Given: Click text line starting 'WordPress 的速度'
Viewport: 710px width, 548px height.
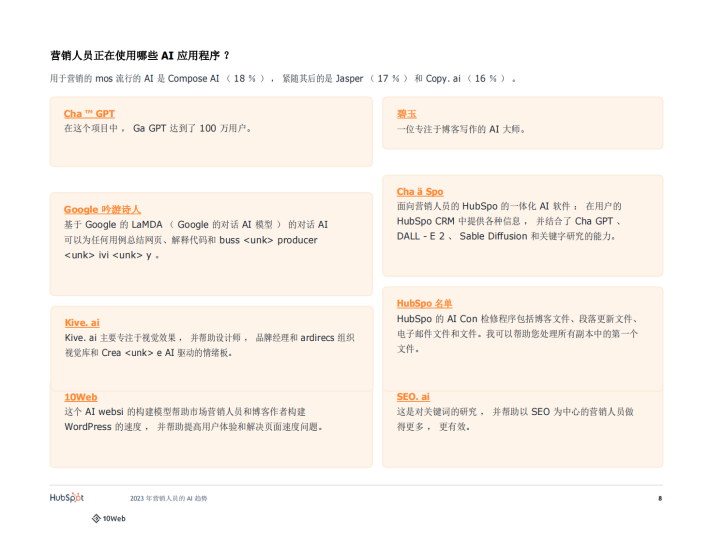Looking at the screenshot, I should coord(193,427).
